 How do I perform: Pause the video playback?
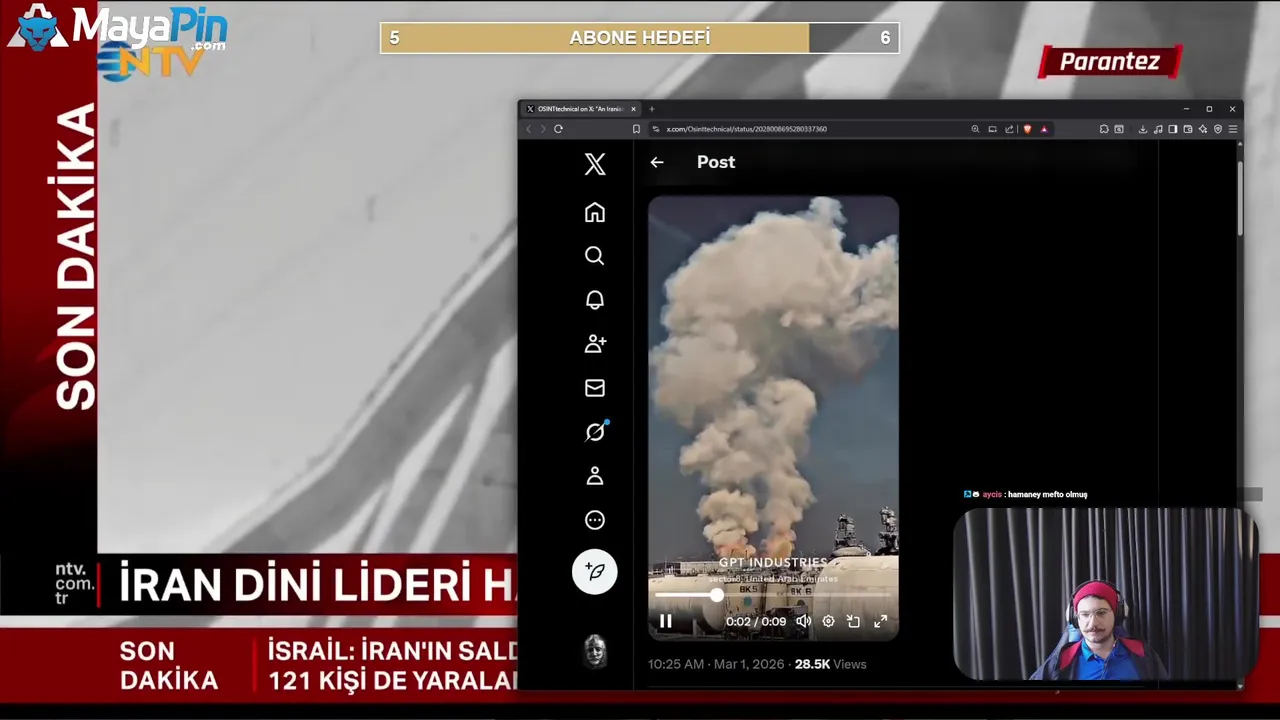[666, 621]
